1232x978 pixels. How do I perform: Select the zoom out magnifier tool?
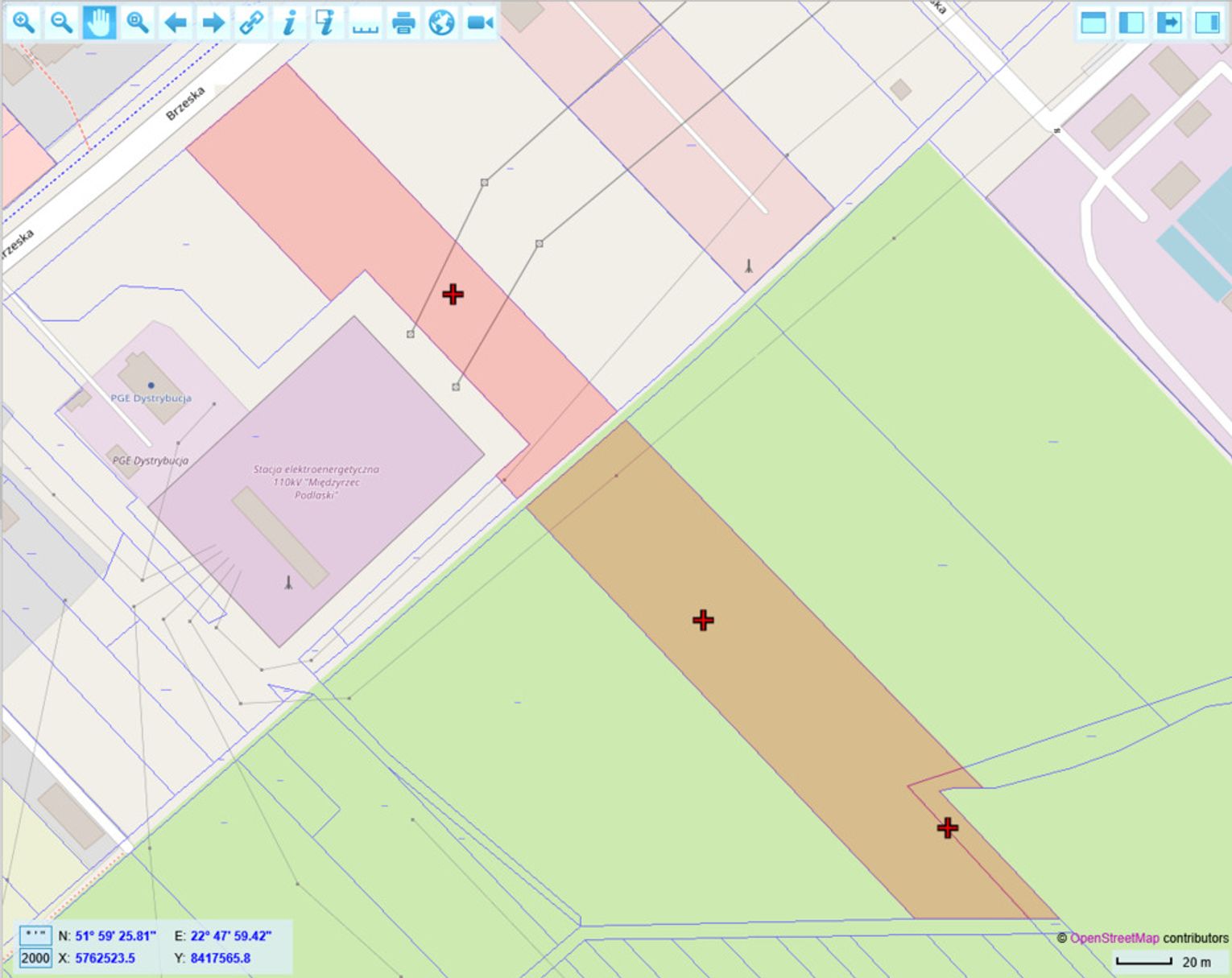61,23
